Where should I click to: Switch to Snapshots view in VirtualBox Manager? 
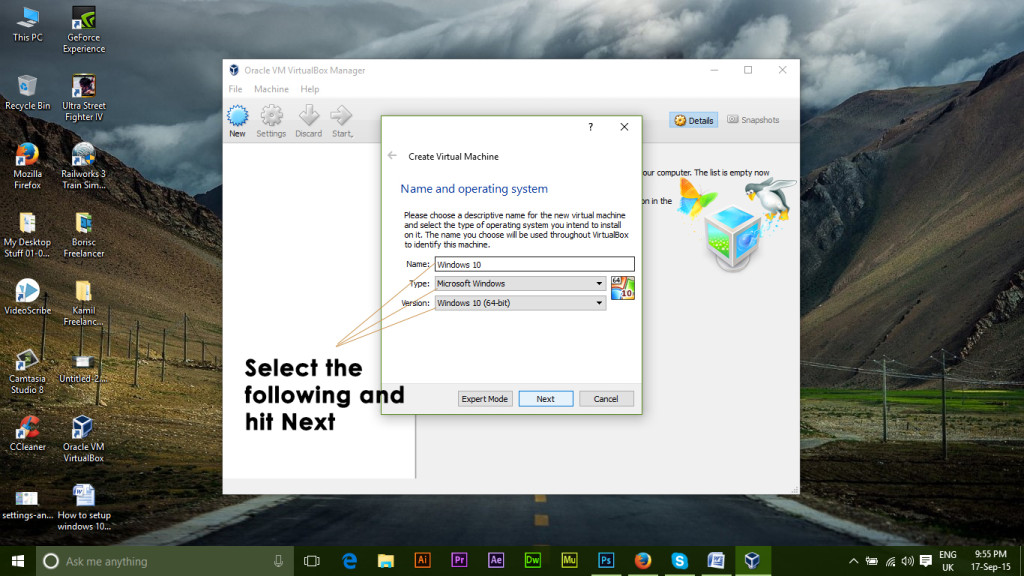click(753, 120)
